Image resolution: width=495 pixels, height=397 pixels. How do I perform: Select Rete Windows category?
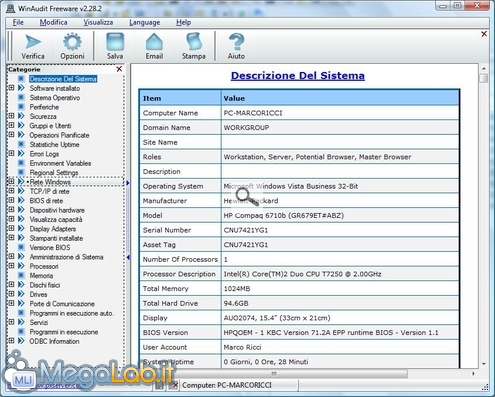[x=50, y=182]
